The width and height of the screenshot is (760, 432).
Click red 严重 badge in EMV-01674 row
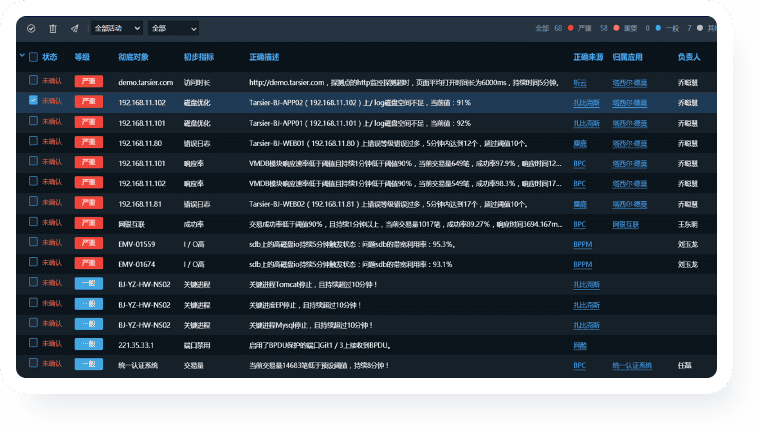click(89, 263)
